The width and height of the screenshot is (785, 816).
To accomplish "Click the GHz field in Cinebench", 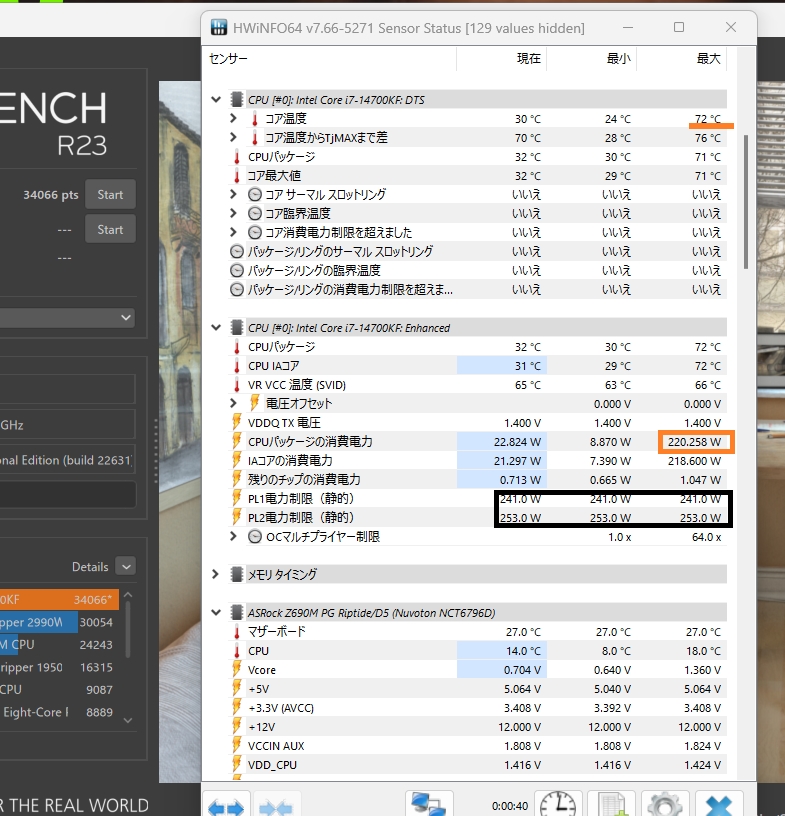I will (x=67, y=425).
